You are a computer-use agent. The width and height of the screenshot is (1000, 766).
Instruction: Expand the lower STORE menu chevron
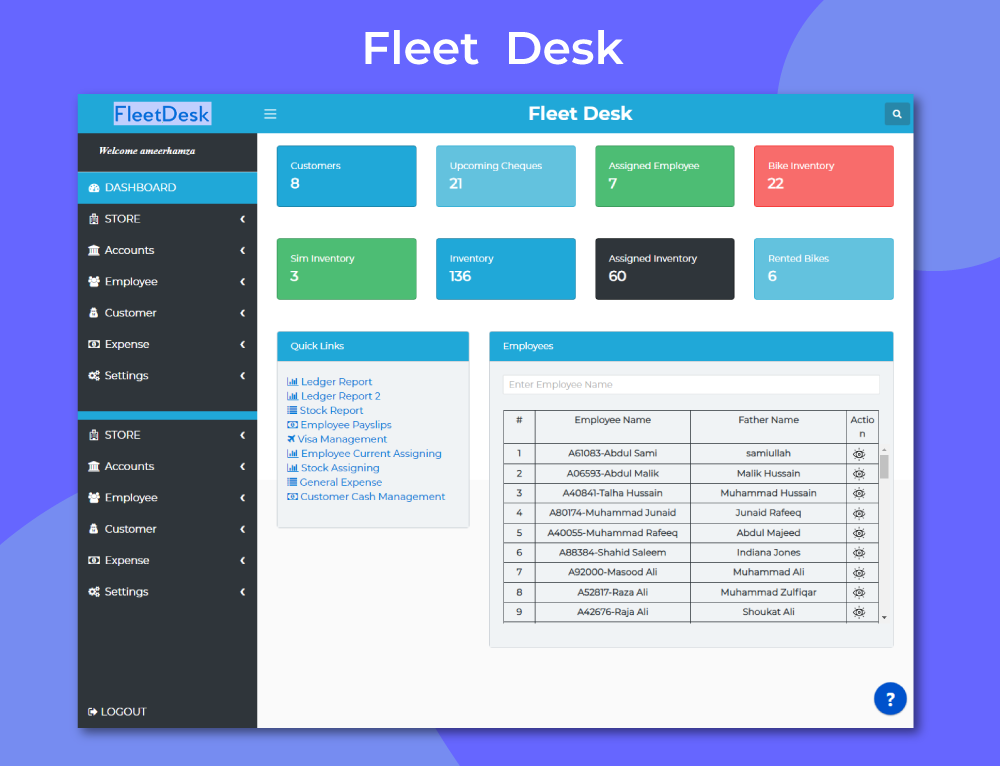click(x=242, y=435)
